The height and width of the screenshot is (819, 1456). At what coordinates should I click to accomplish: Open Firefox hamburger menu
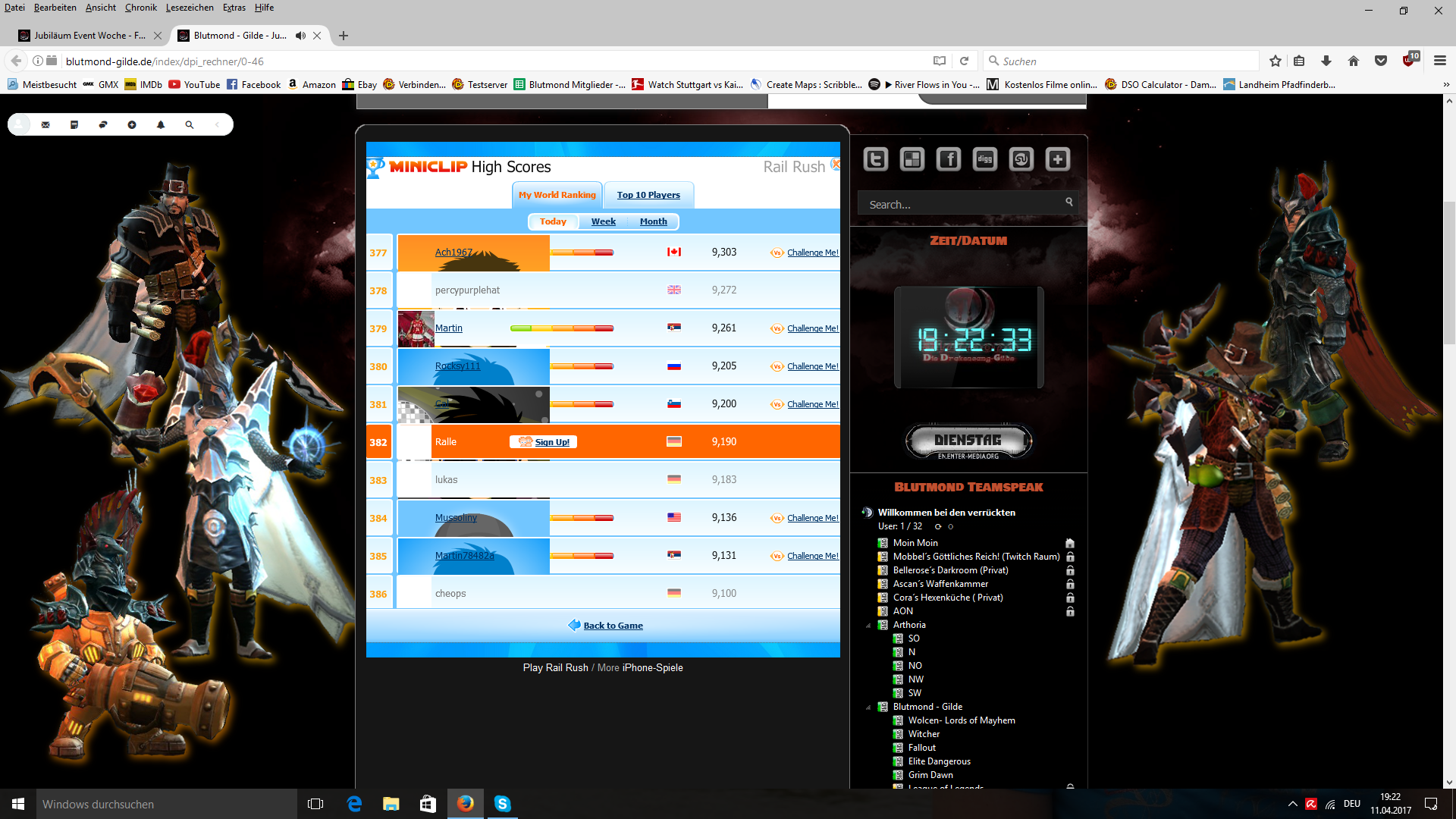[x=1440, y=61]
